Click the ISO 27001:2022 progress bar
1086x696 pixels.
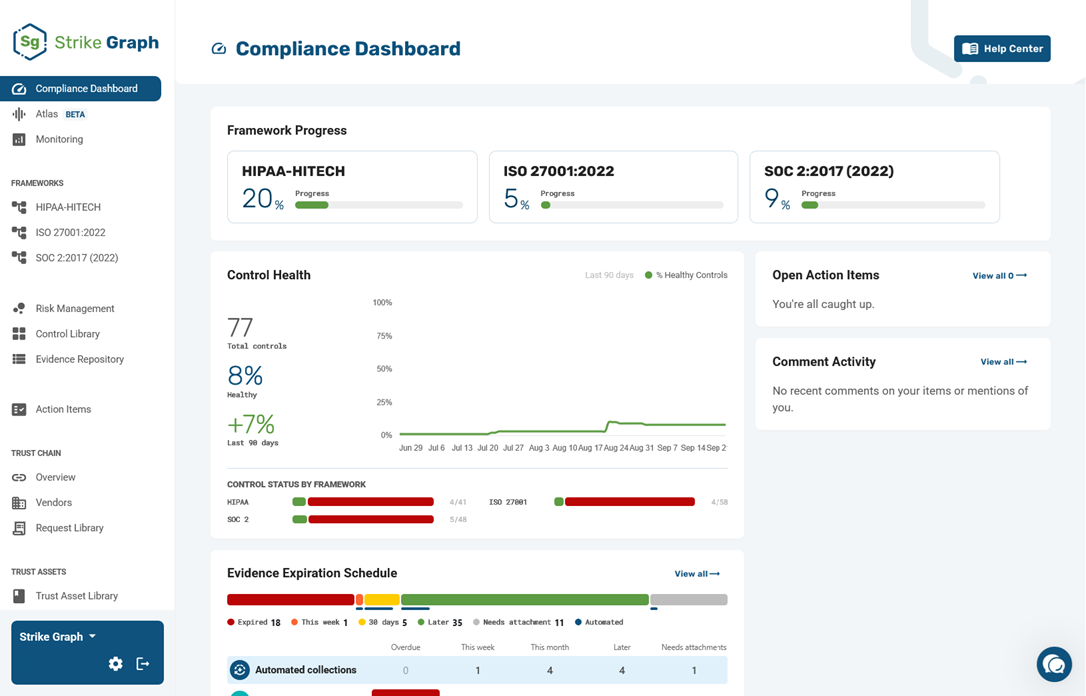point(632,205)
